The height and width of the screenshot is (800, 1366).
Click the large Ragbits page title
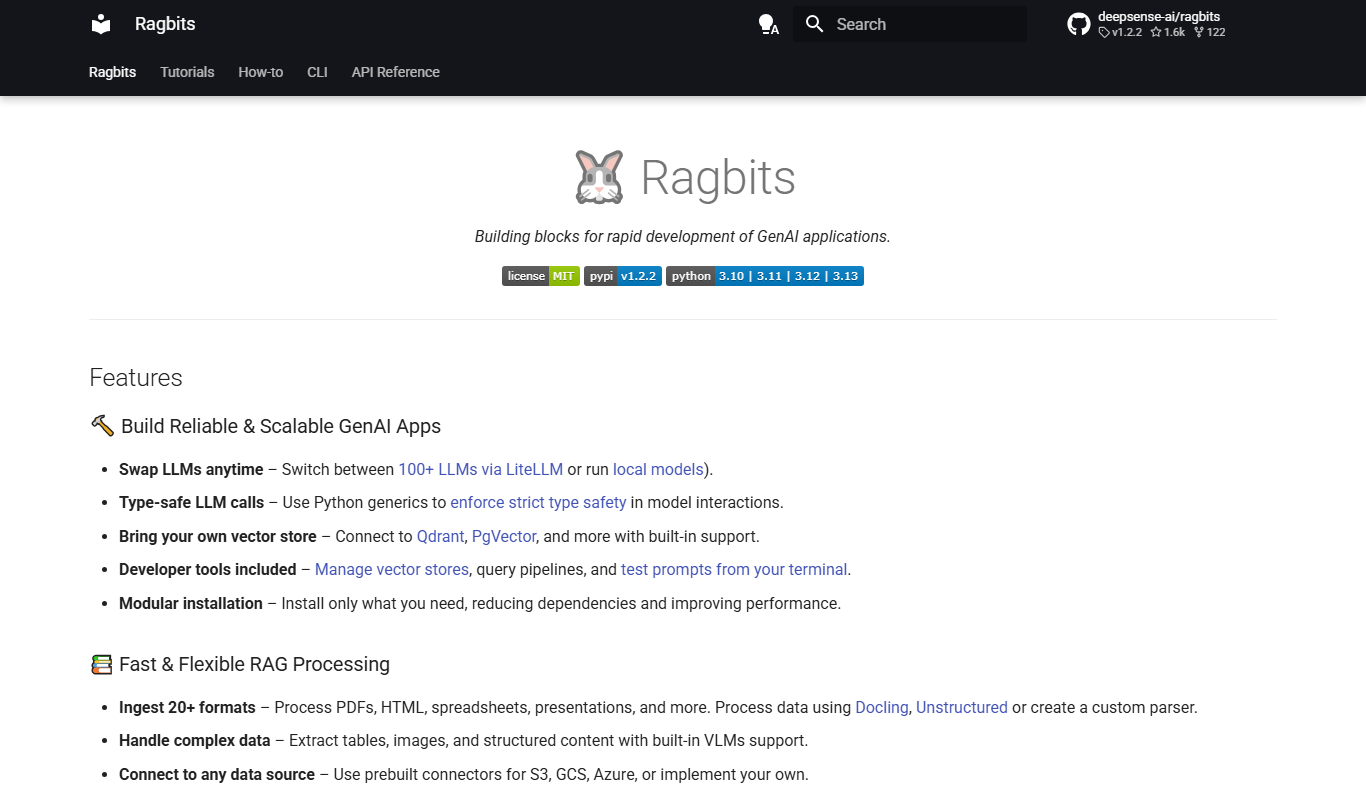[x=718, y=177]
